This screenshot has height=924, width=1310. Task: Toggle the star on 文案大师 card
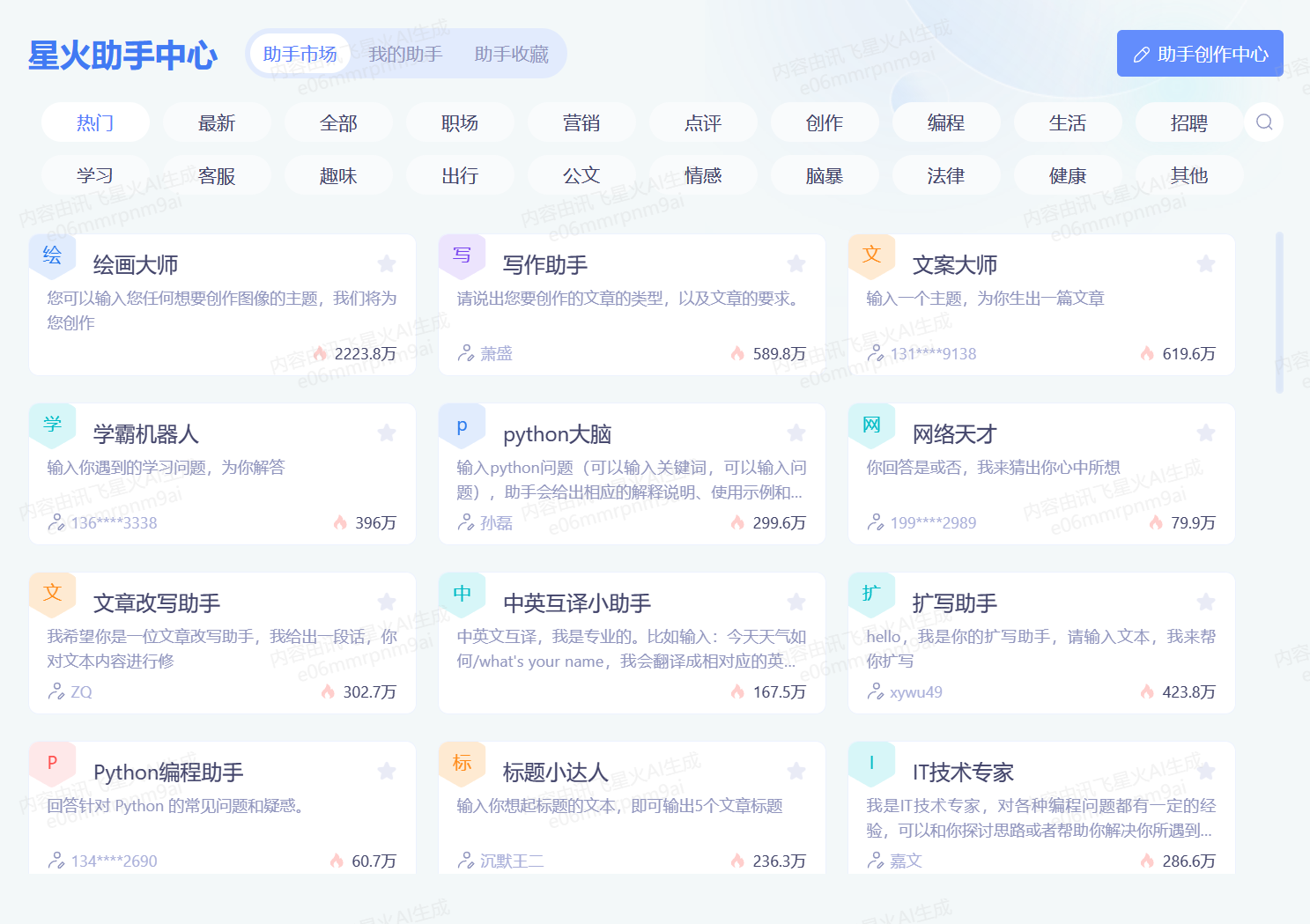coord(1205,264)
